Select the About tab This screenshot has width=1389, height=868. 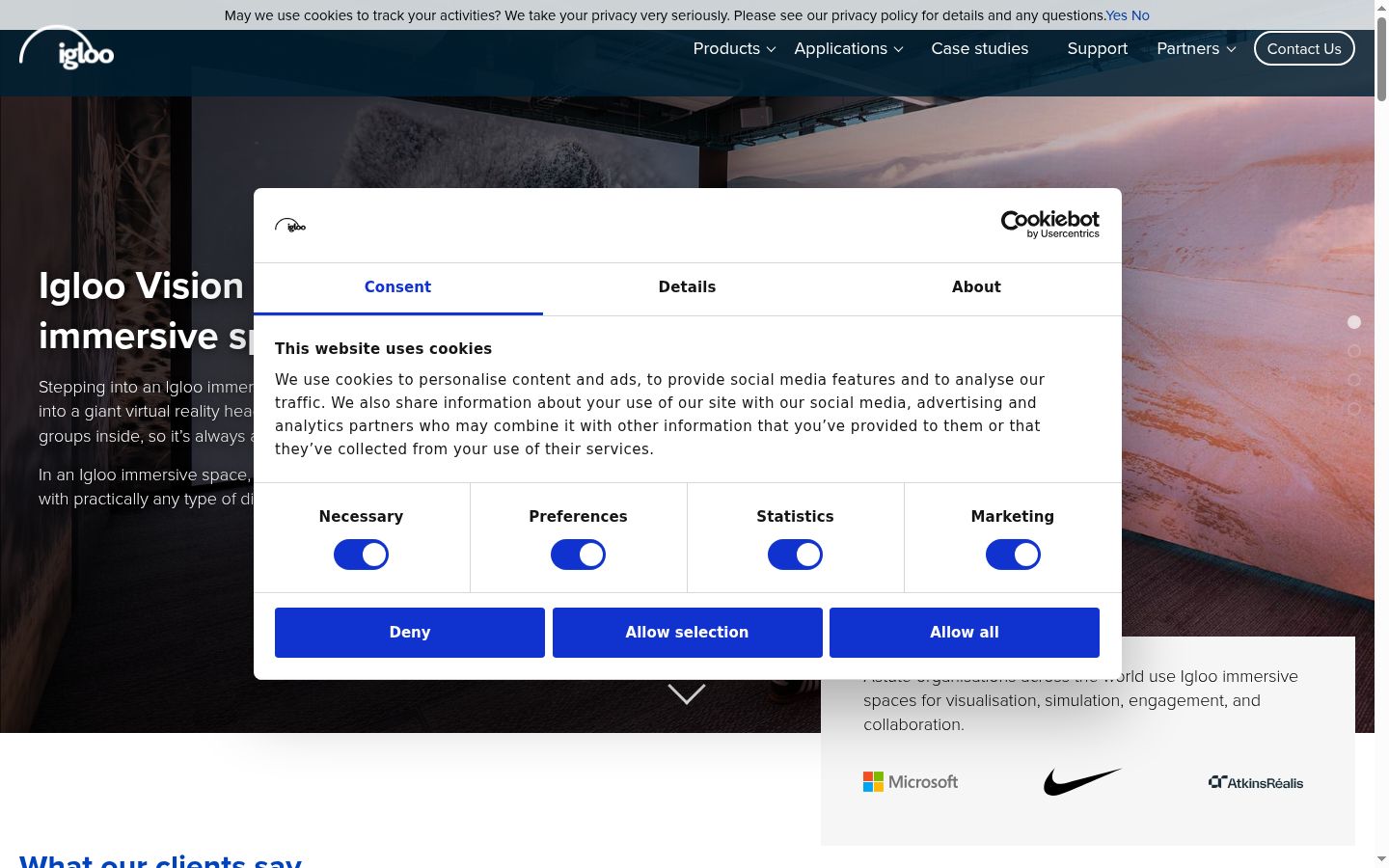pyautogui.click(x=976, y=287)
